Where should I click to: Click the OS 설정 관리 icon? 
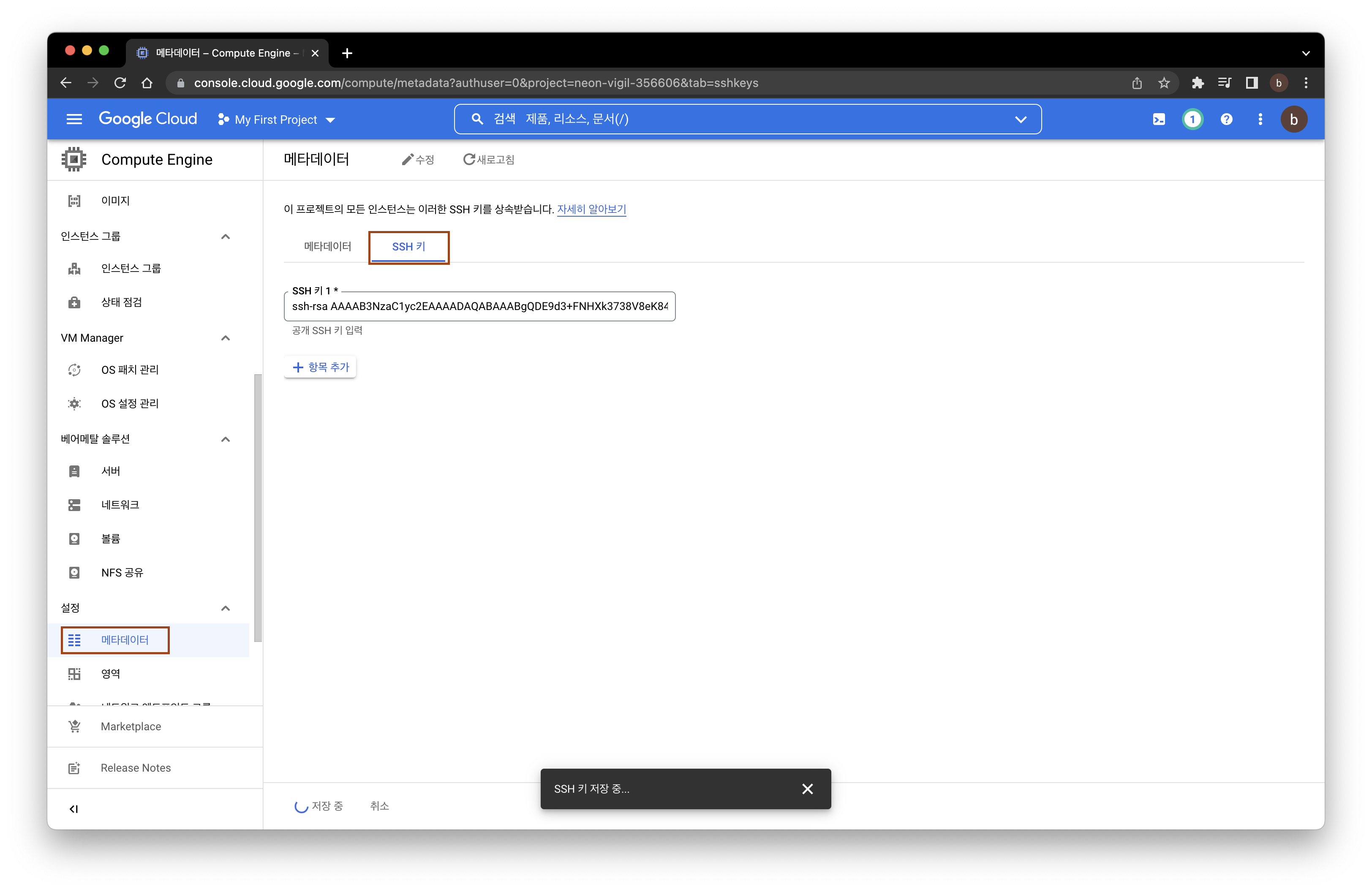pos(75,404)
